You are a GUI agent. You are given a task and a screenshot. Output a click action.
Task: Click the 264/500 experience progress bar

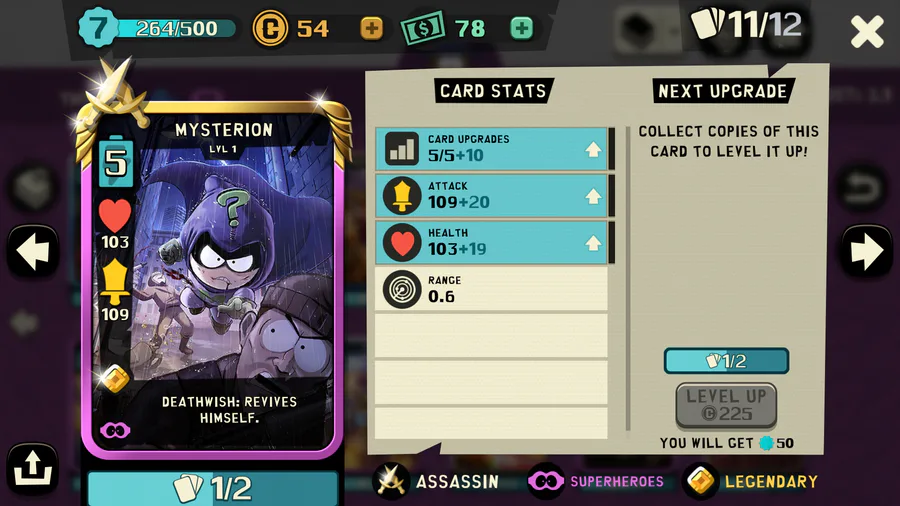tap(177, 28)
